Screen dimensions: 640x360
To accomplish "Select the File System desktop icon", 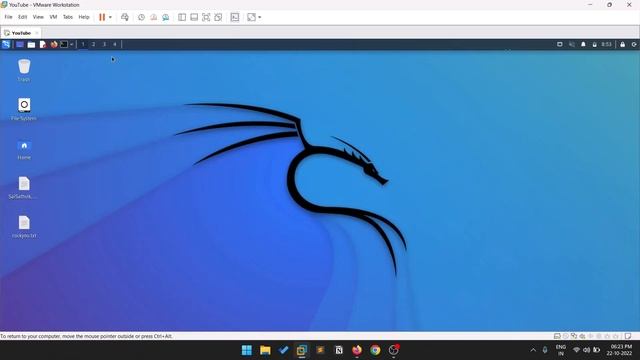I will (x=24, y=109).
